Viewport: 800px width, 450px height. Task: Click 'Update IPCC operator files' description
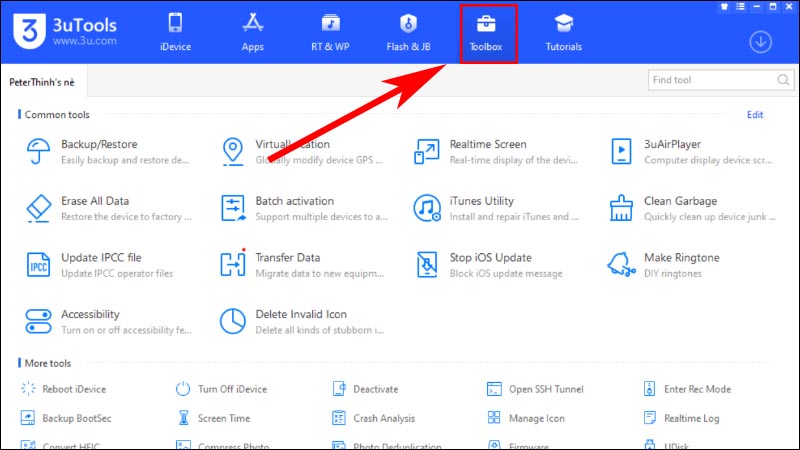tap(117, 274)
